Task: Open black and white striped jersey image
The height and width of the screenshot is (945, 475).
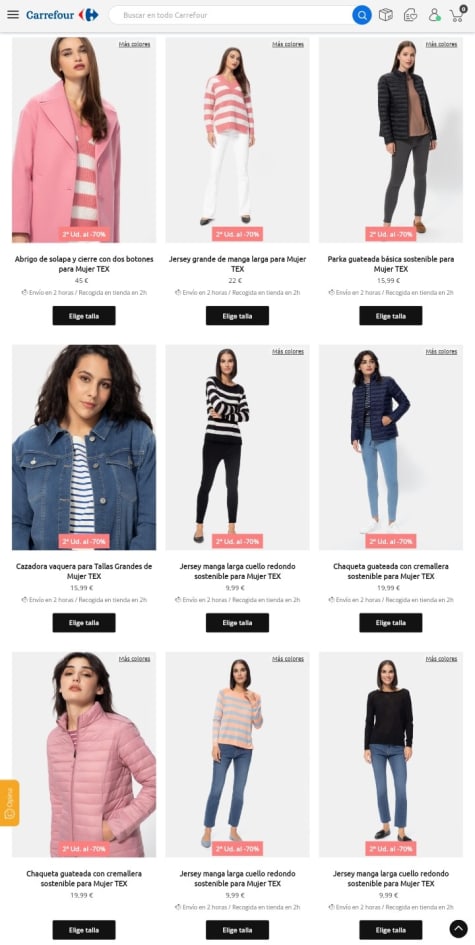Action: point(238,447)
